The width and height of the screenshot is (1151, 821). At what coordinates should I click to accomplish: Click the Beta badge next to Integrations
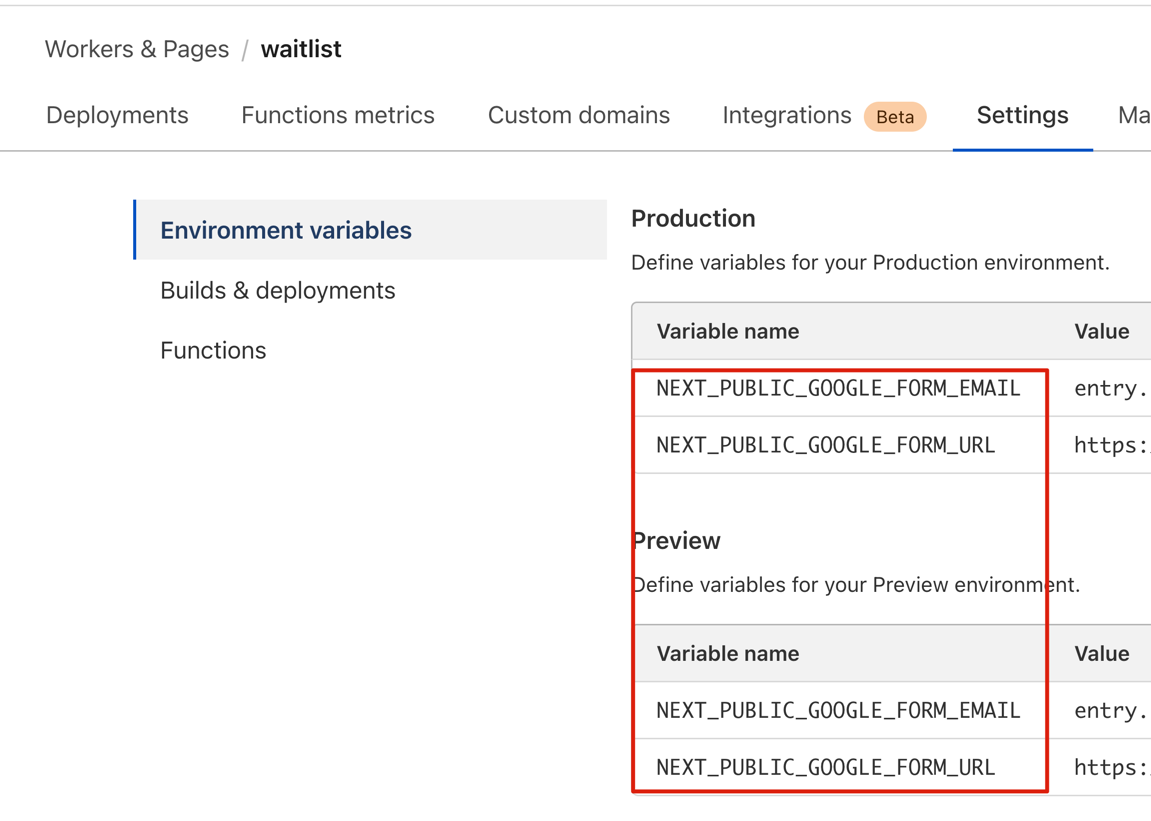(x=895, y=117)
